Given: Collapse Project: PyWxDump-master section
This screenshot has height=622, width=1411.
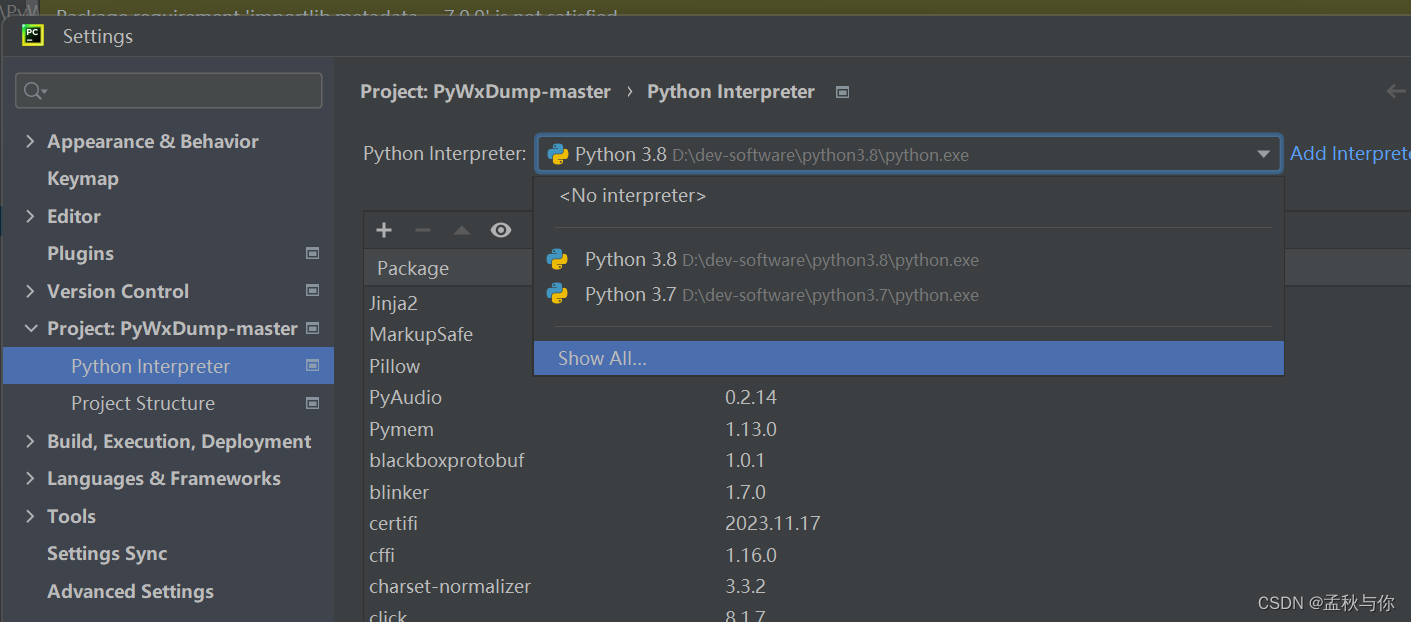Looking at the screenshot, I should [x=30, y=329].
